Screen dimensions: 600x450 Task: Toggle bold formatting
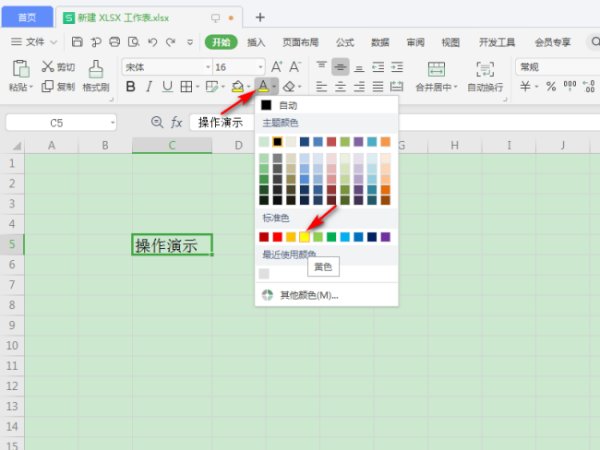pyautogui.click(x=130, y=86)
